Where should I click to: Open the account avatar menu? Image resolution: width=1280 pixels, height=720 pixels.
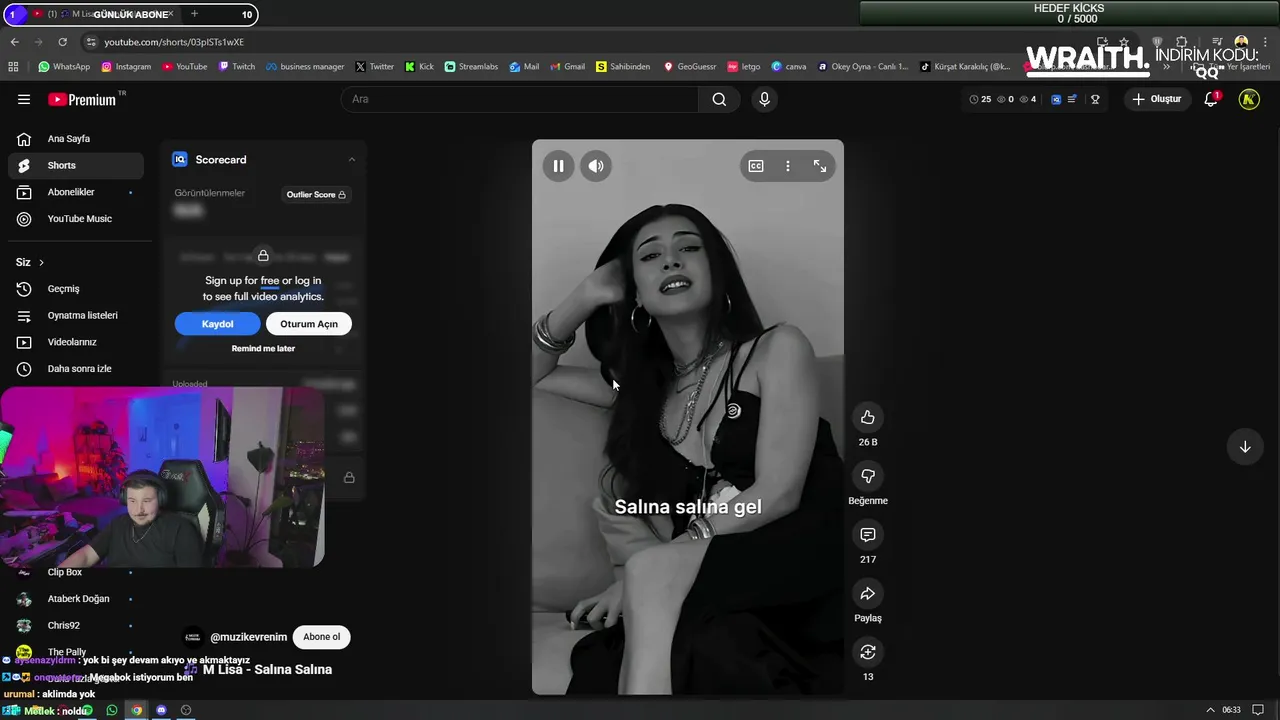[x=1249, y=99]
